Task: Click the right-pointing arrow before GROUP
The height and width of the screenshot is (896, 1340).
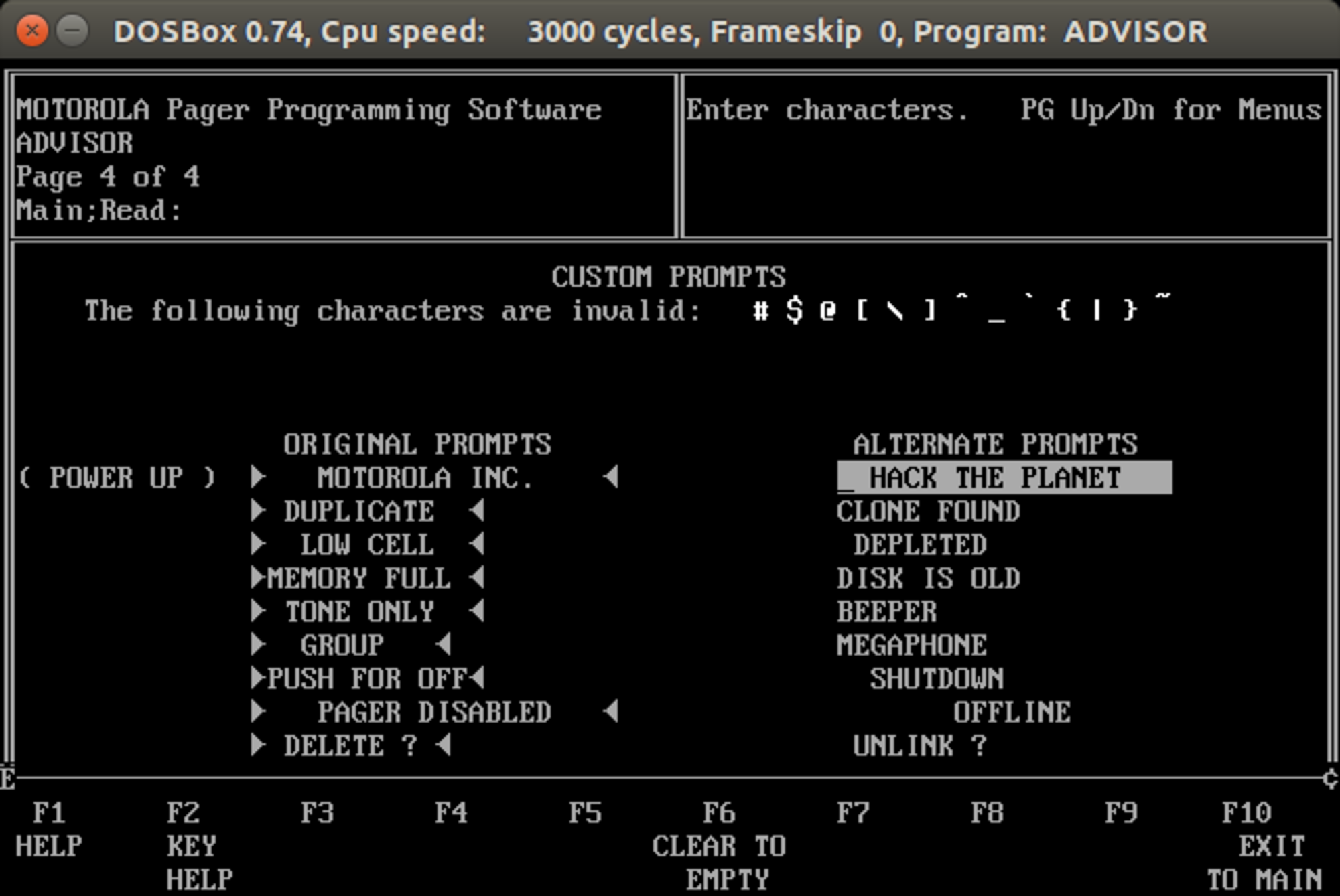Action: (258, 645)
